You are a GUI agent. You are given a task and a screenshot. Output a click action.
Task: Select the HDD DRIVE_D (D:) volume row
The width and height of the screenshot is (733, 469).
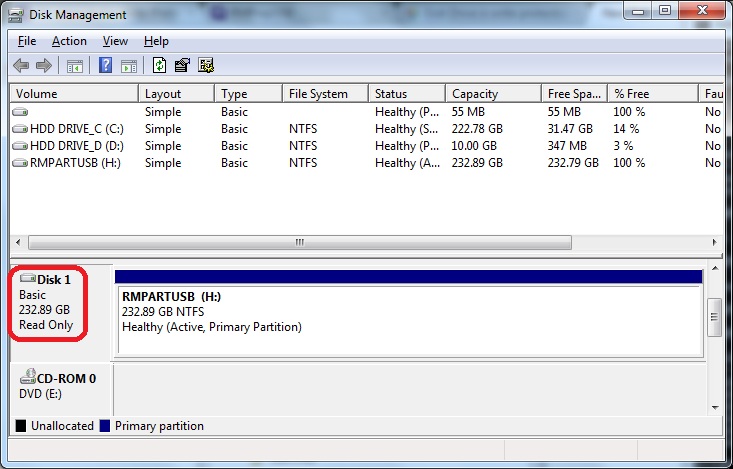pos(366,146)
